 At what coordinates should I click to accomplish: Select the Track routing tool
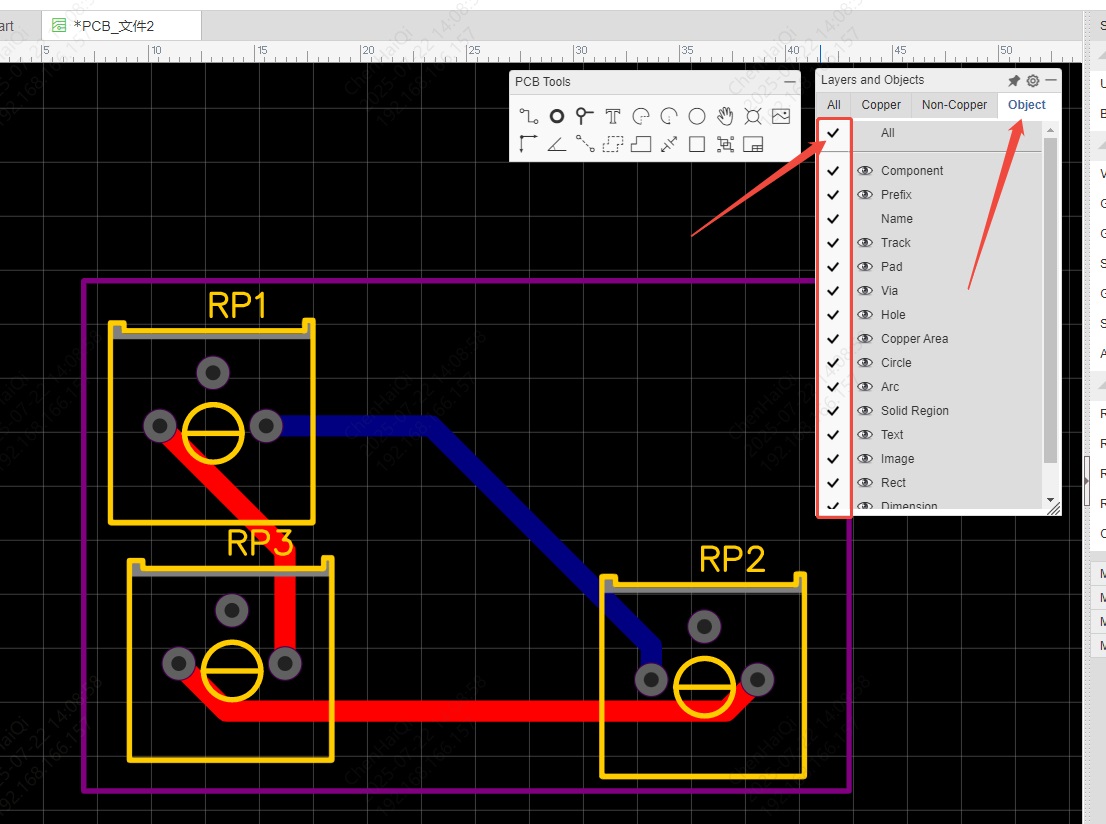pos(529,116)
